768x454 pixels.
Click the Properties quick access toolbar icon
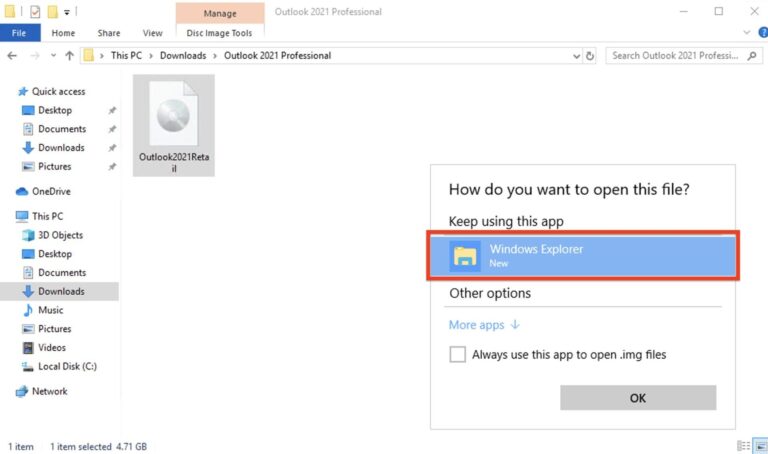tap(35, 11)
